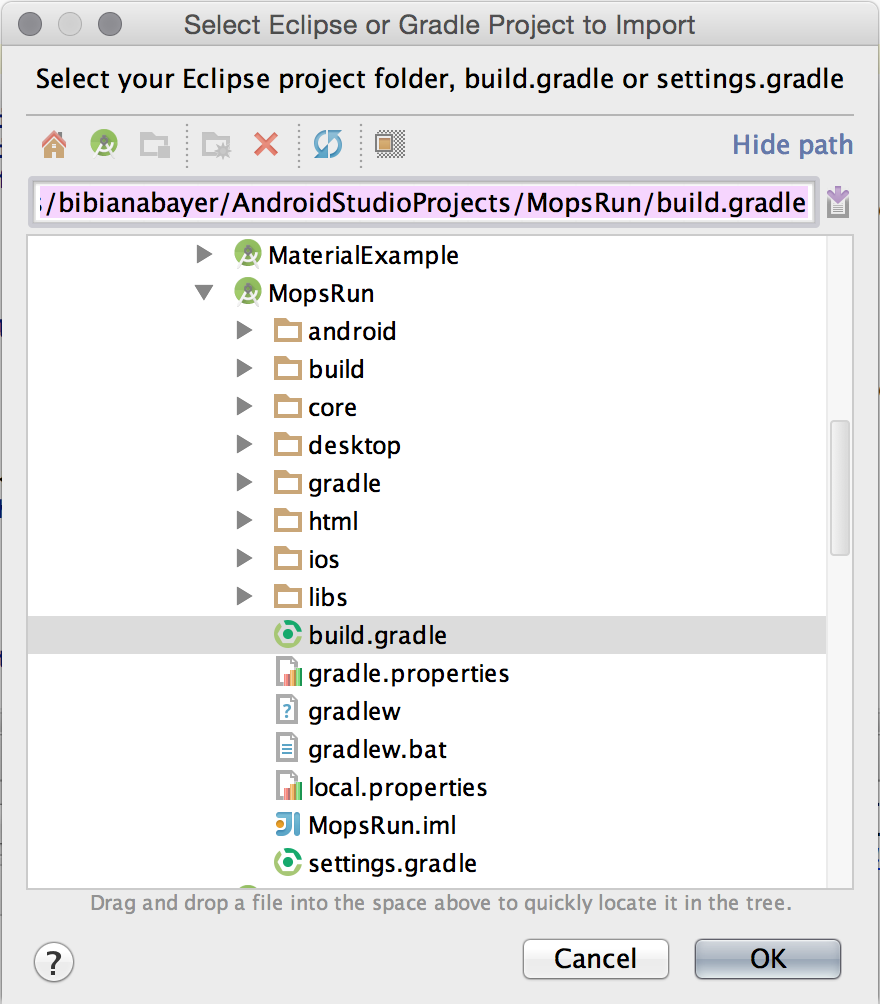
Task: Open help with question mark button
Action: (54, 962)
